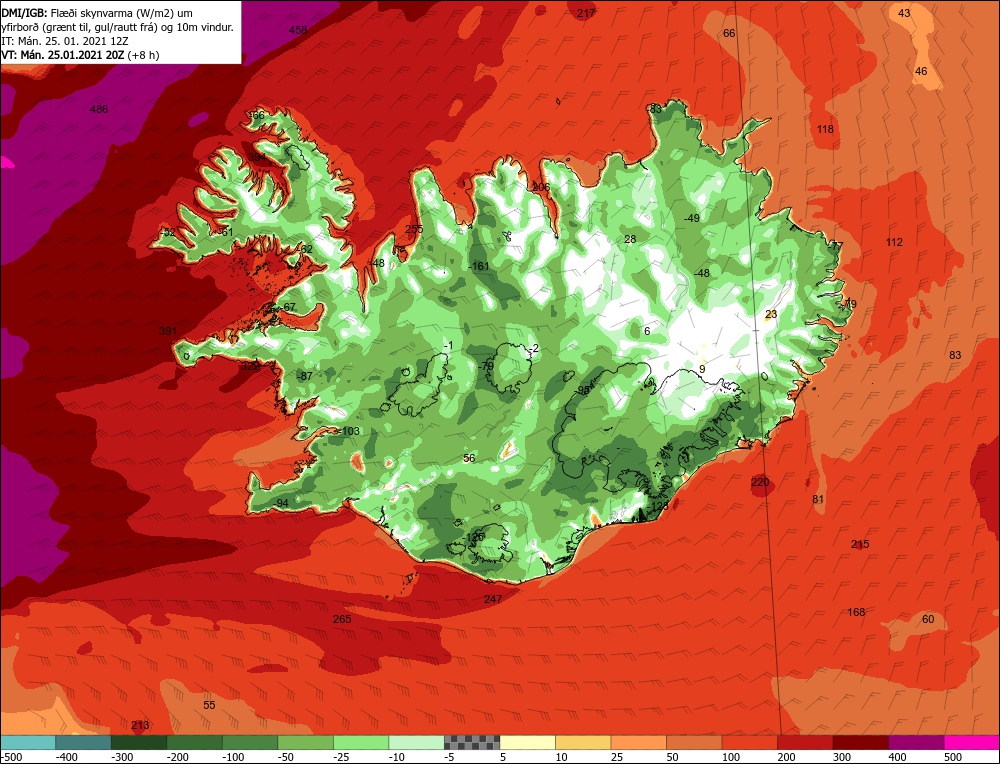This screenshot has height=764, width=1000.
Task: Select the pale green swatch between -10 and -5
Action: click(x=416, y=742)
